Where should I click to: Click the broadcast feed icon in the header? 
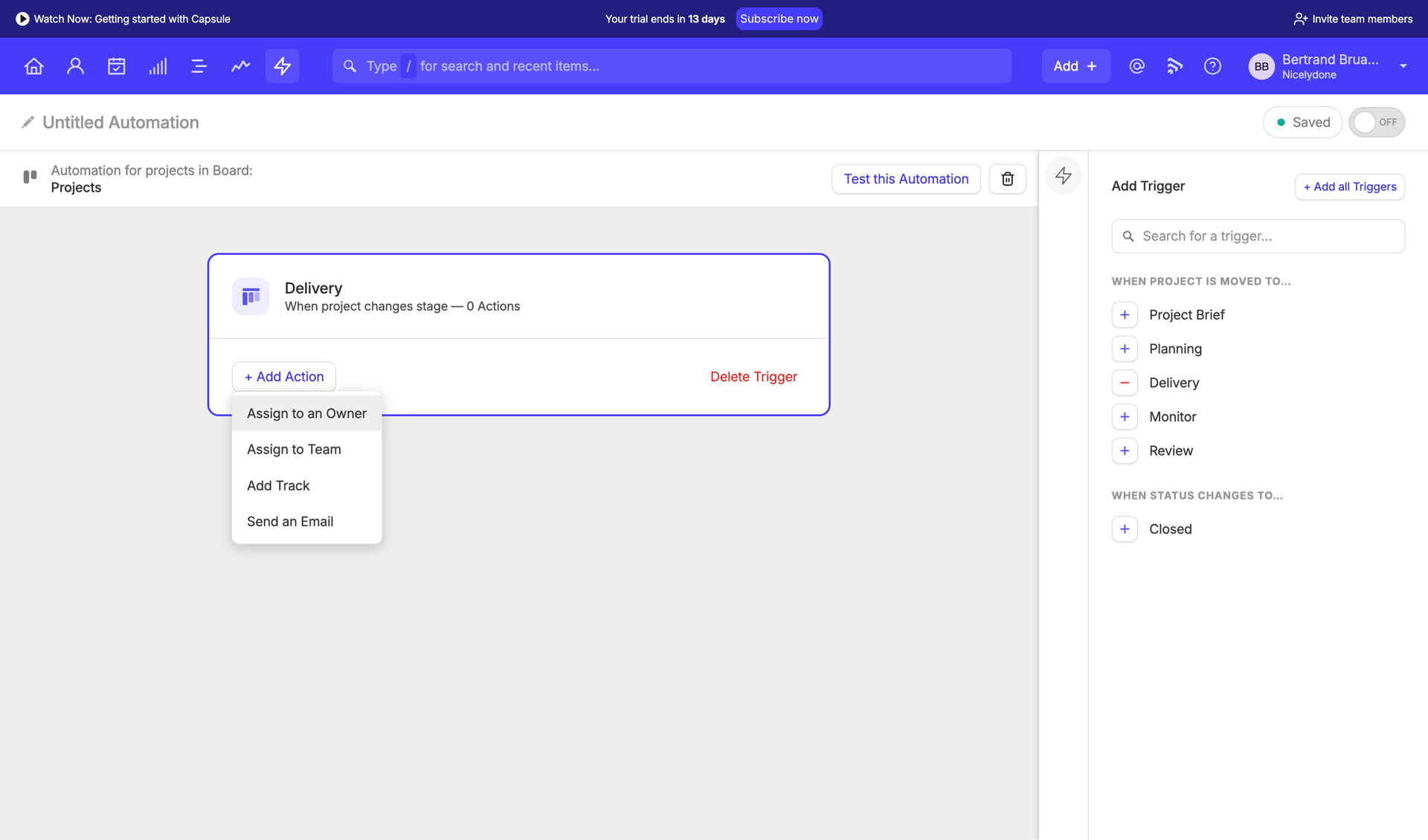point(1174,66)
